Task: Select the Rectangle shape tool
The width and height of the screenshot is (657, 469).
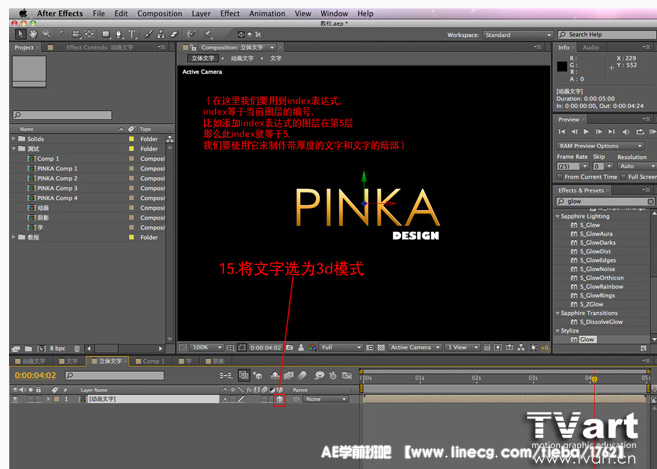Action: tap(106, 34)
